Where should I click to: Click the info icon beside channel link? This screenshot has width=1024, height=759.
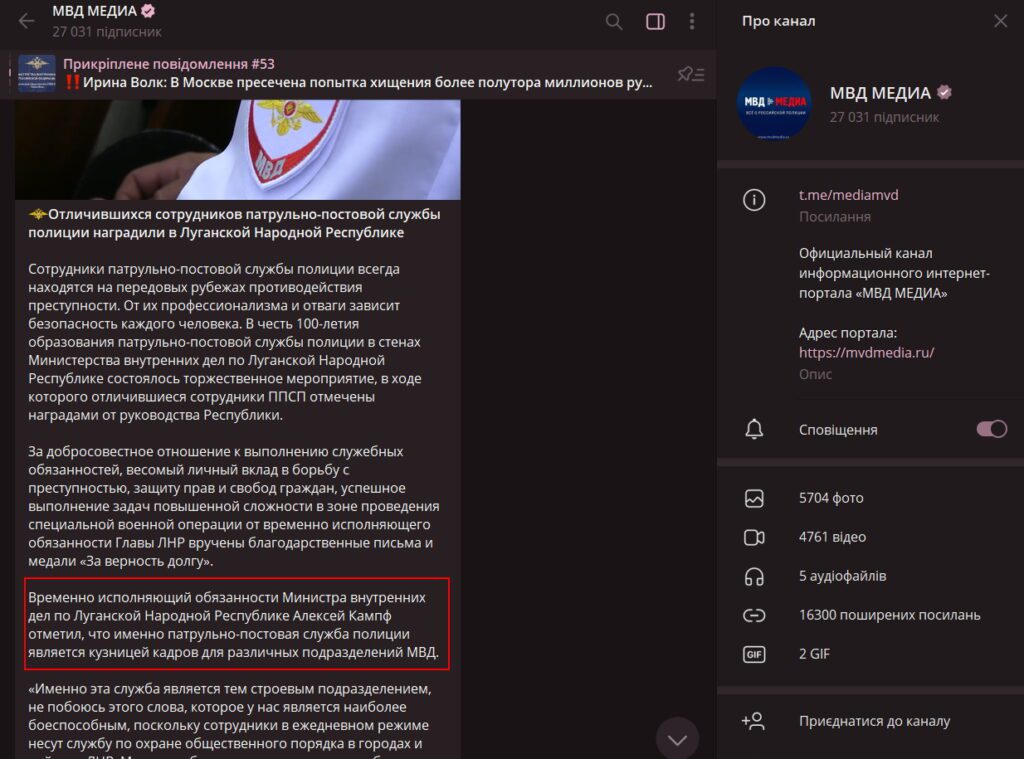pos(754,200)
